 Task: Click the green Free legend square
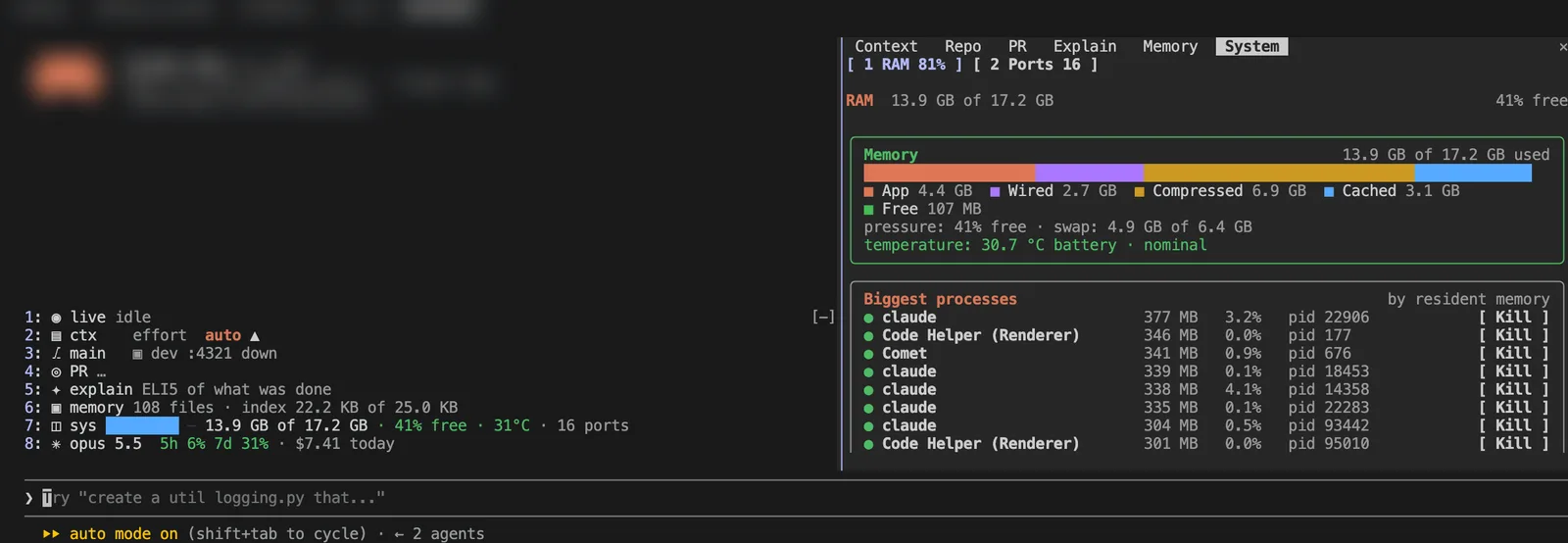(868, 210)
